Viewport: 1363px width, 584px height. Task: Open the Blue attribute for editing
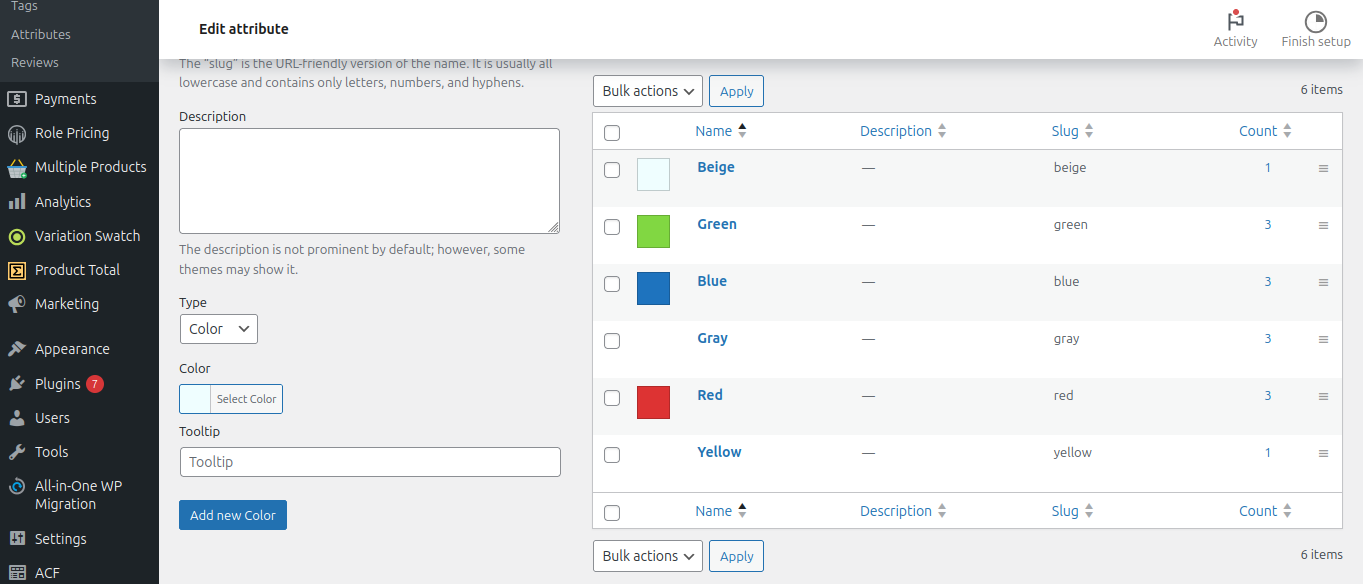point(711,280)
